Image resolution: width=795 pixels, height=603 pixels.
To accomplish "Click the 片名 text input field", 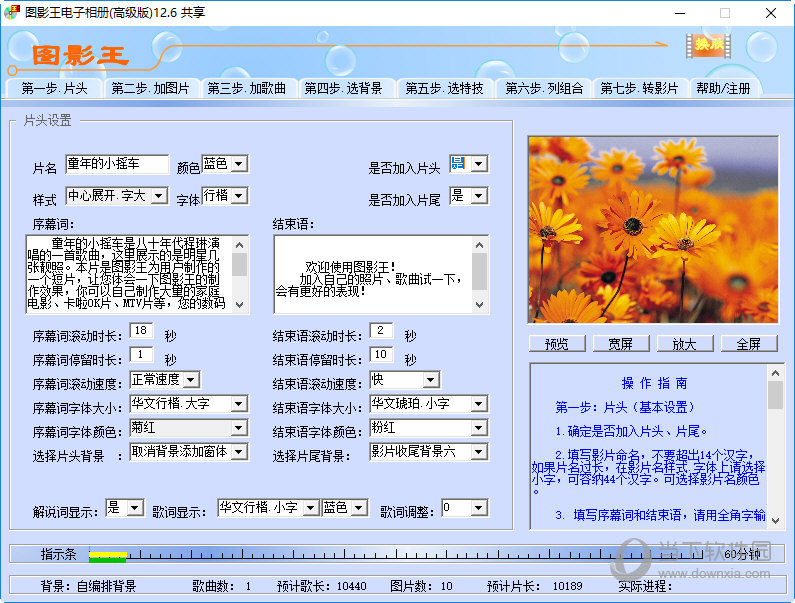I will 117,164.
